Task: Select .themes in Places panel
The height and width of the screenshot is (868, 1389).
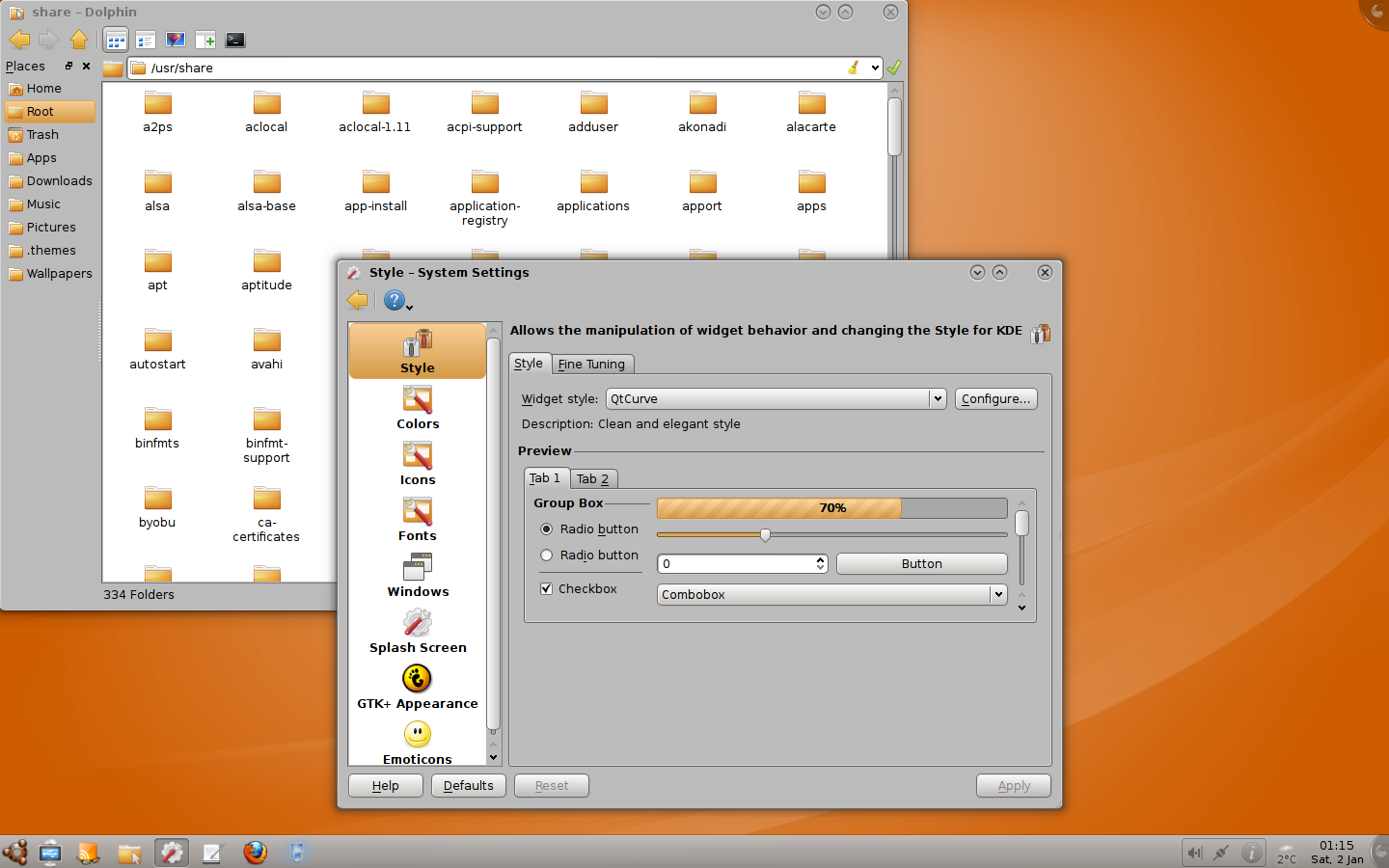Action: coord(50,251)
